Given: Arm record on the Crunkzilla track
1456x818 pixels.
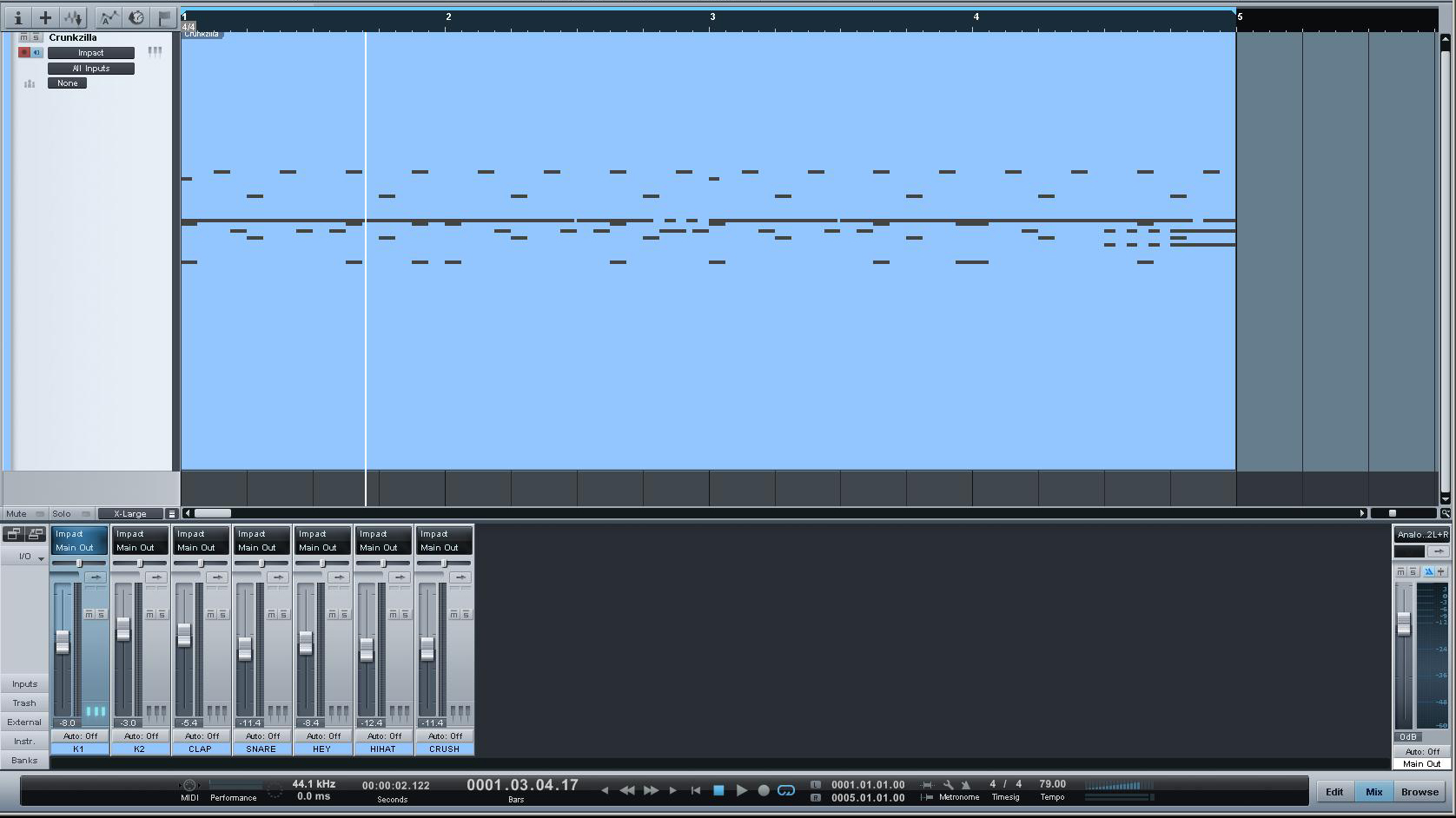Looking at the screenshot, I should click(x=24, y=53).
